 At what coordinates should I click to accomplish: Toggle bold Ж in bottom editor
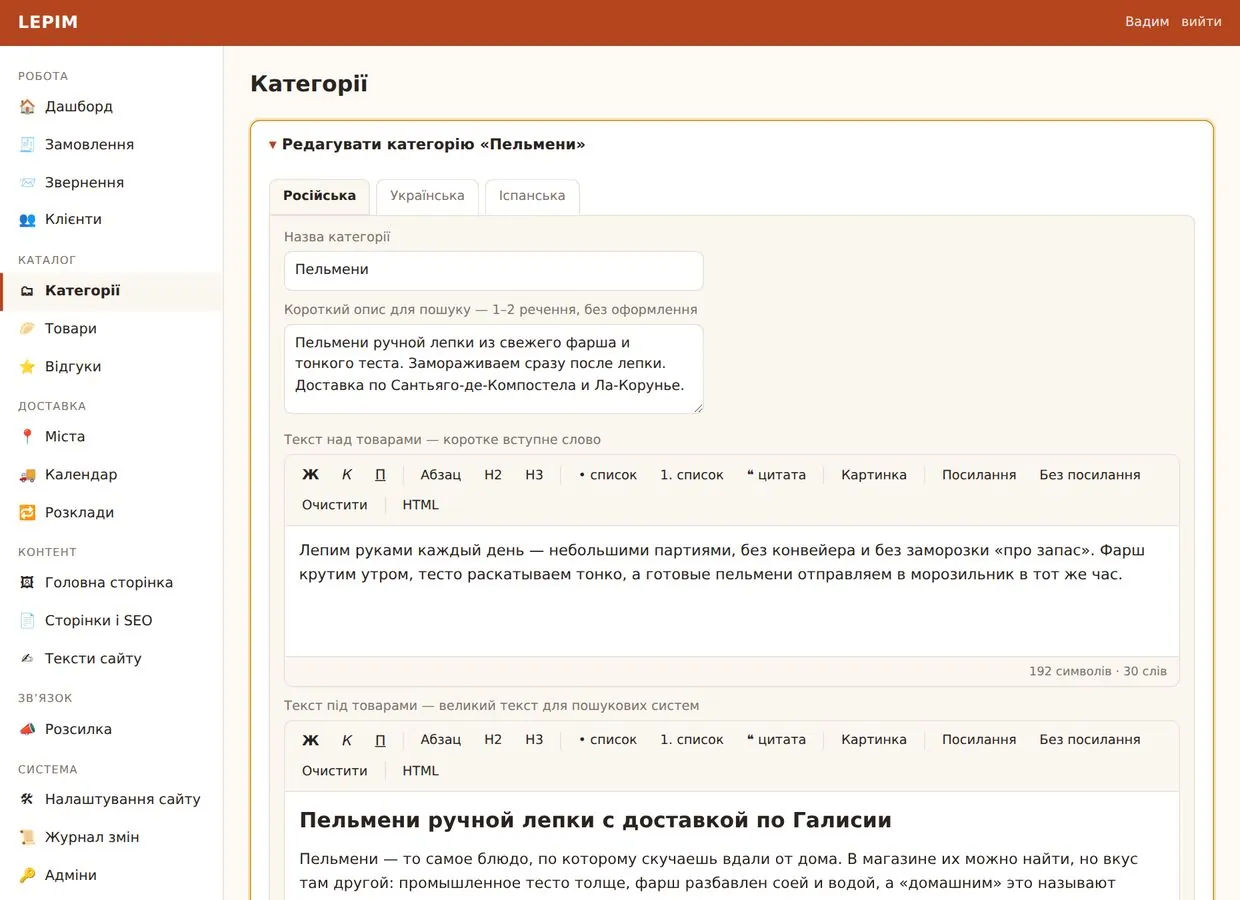click(x=311, y=740)
